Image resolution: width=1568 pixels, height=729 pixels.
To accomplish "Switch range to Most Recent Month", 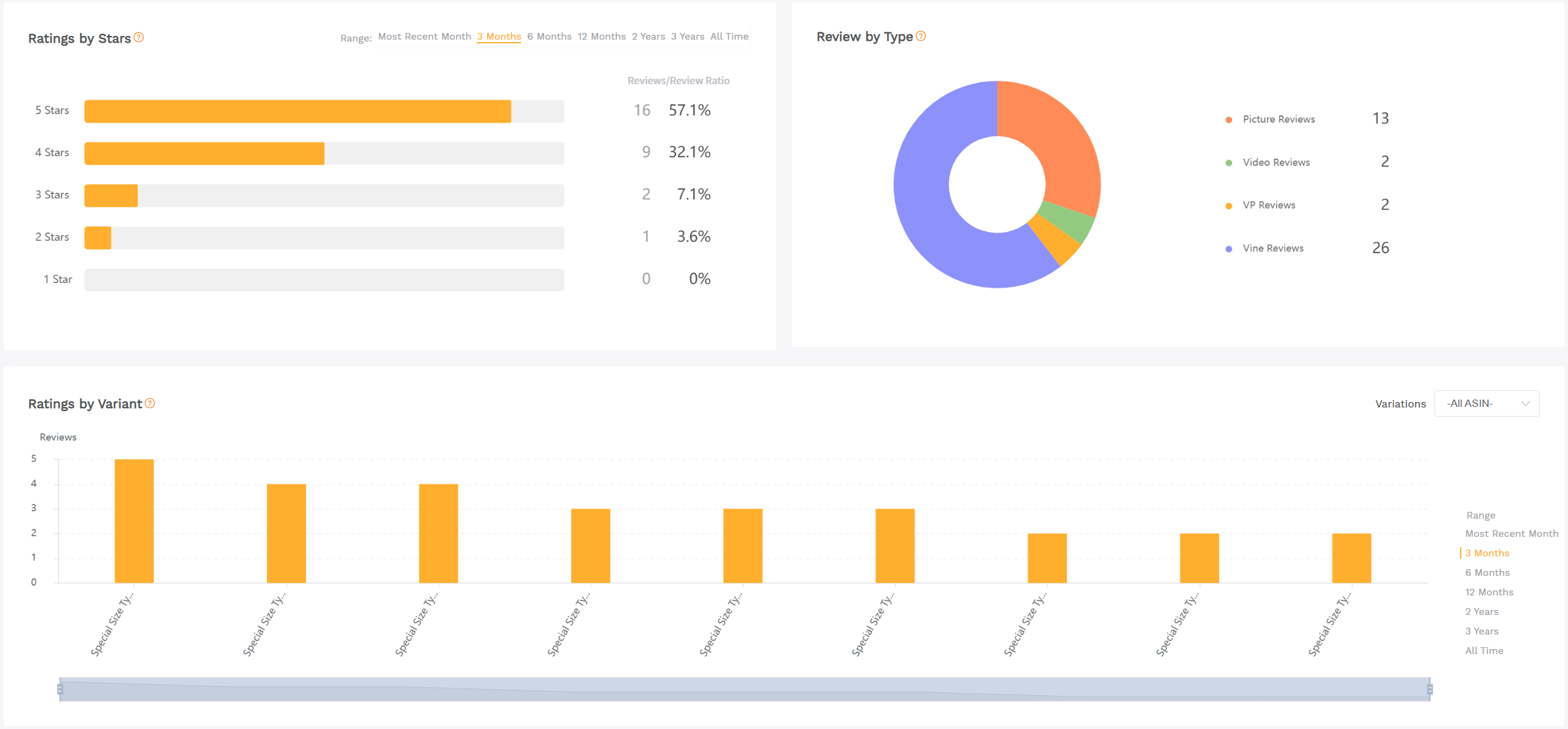I will pyautogui.click(x=424, y=36).
